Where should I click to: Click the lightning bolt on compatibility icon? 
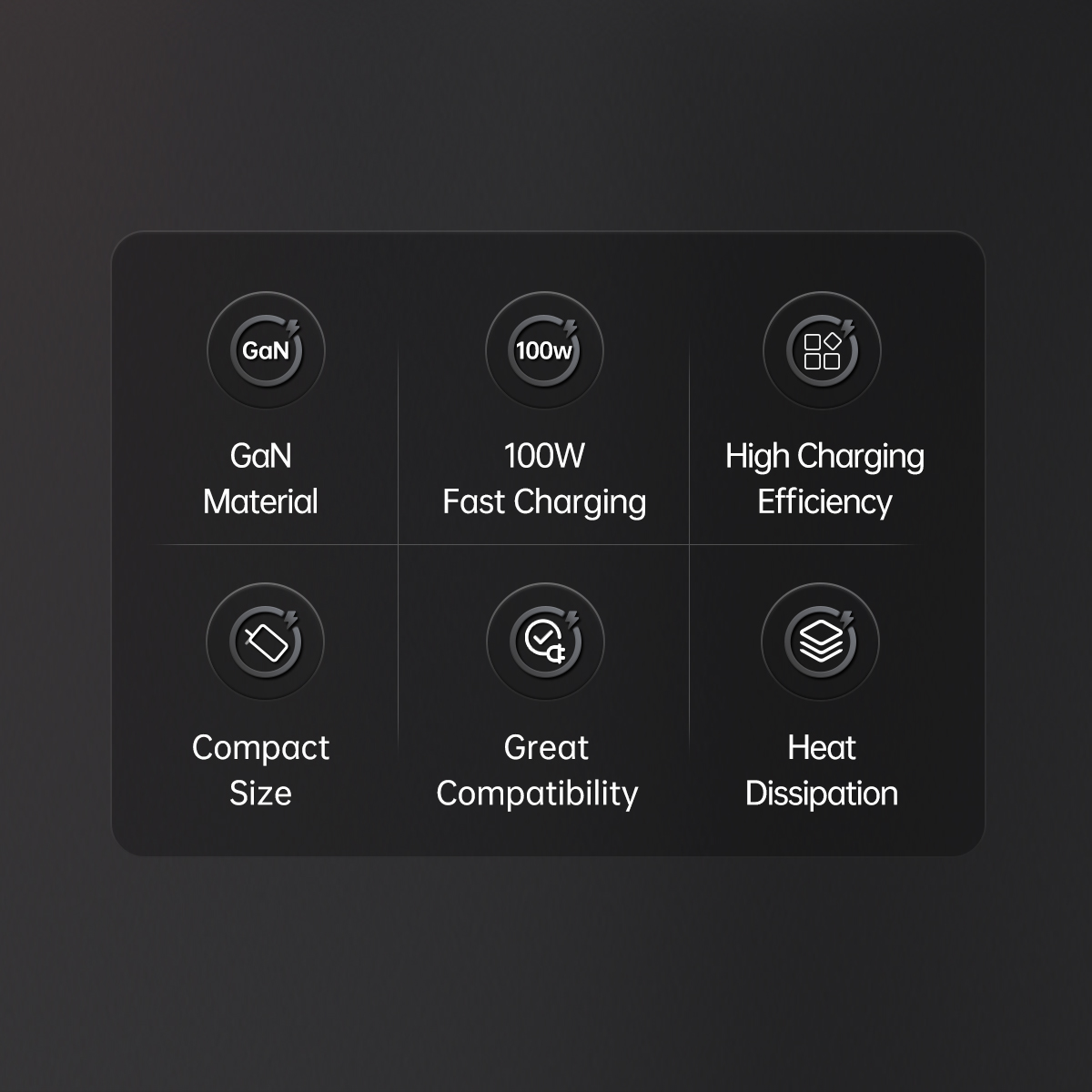tap(571, 618)
